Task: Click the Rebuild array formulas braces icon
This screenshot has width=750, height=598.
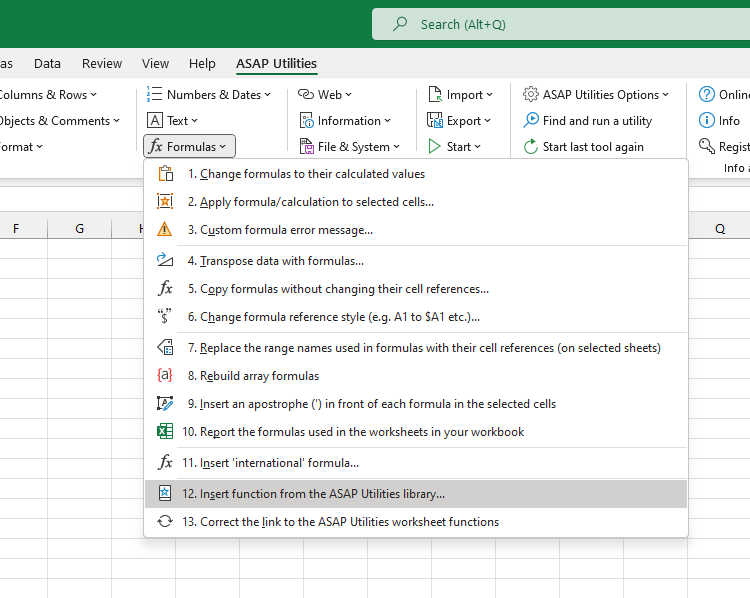Action: pyautogui.click(x=165, y=376)
